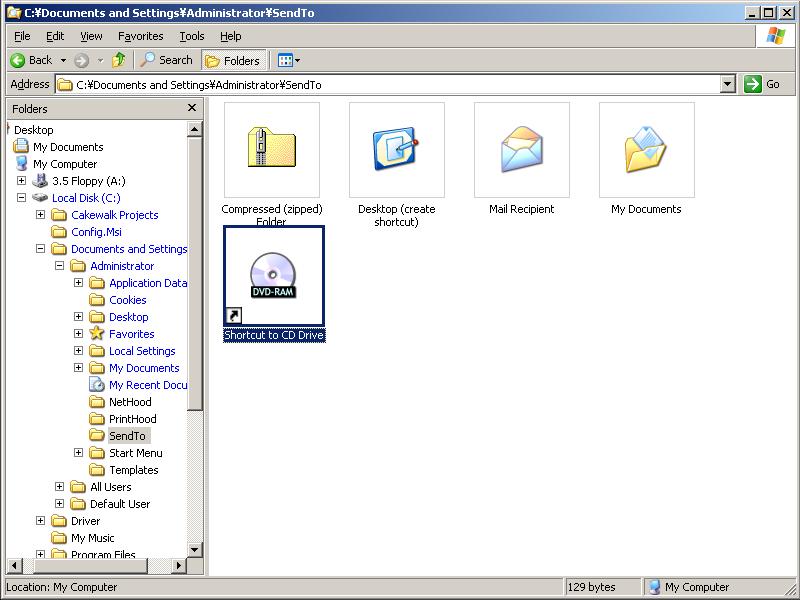Screen dimensions: 800x600
Task: Select the SendTo folder in tree
Action: 128,436
